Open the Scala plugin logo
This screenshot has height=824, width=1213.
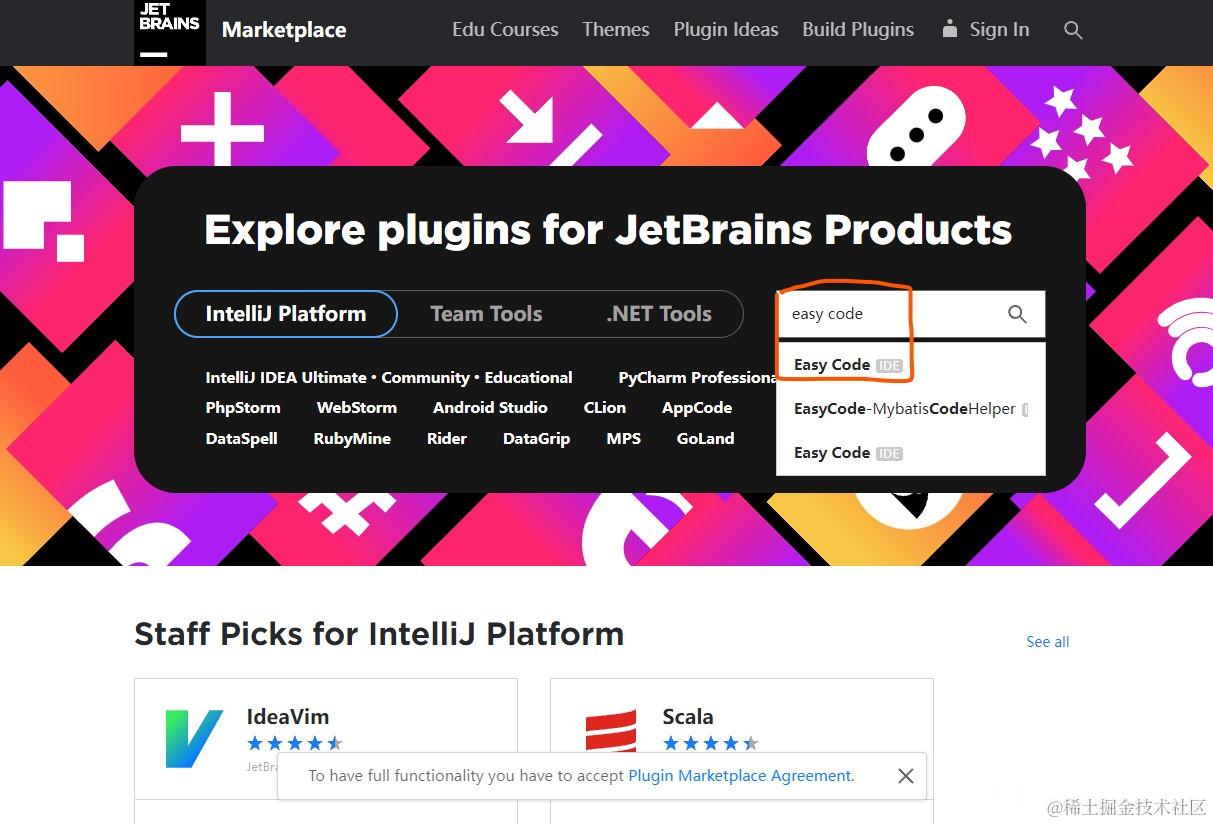[x=611, y=731]
